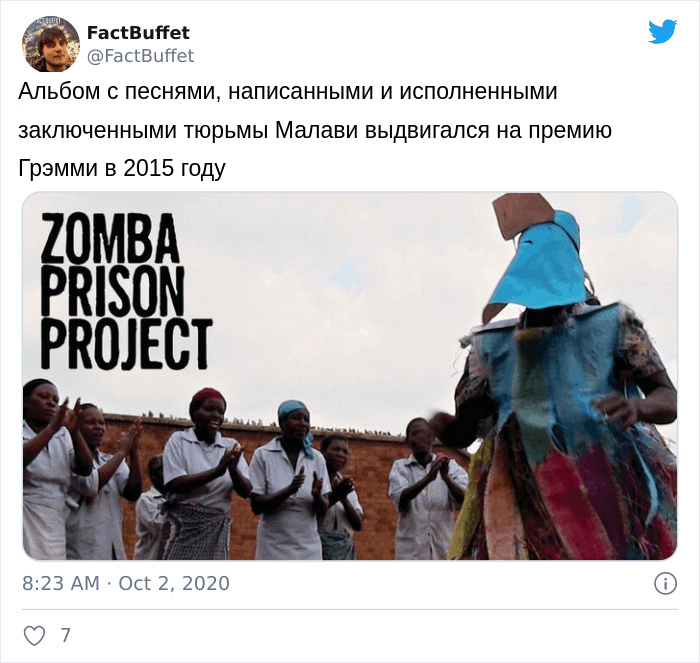Screen dimensions: 700x663
Task: Open the 8:23 AM timestamp link
Action: [x=61, y=584]
